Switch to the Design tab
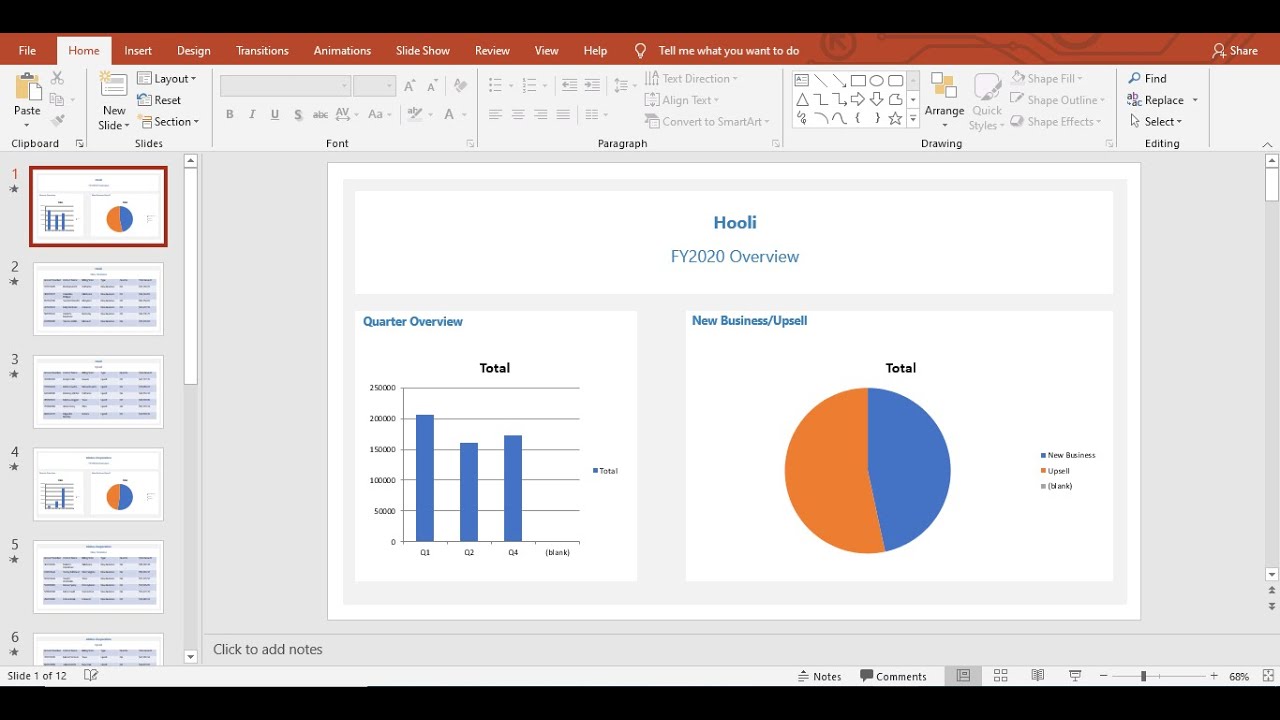 [194, 51]
